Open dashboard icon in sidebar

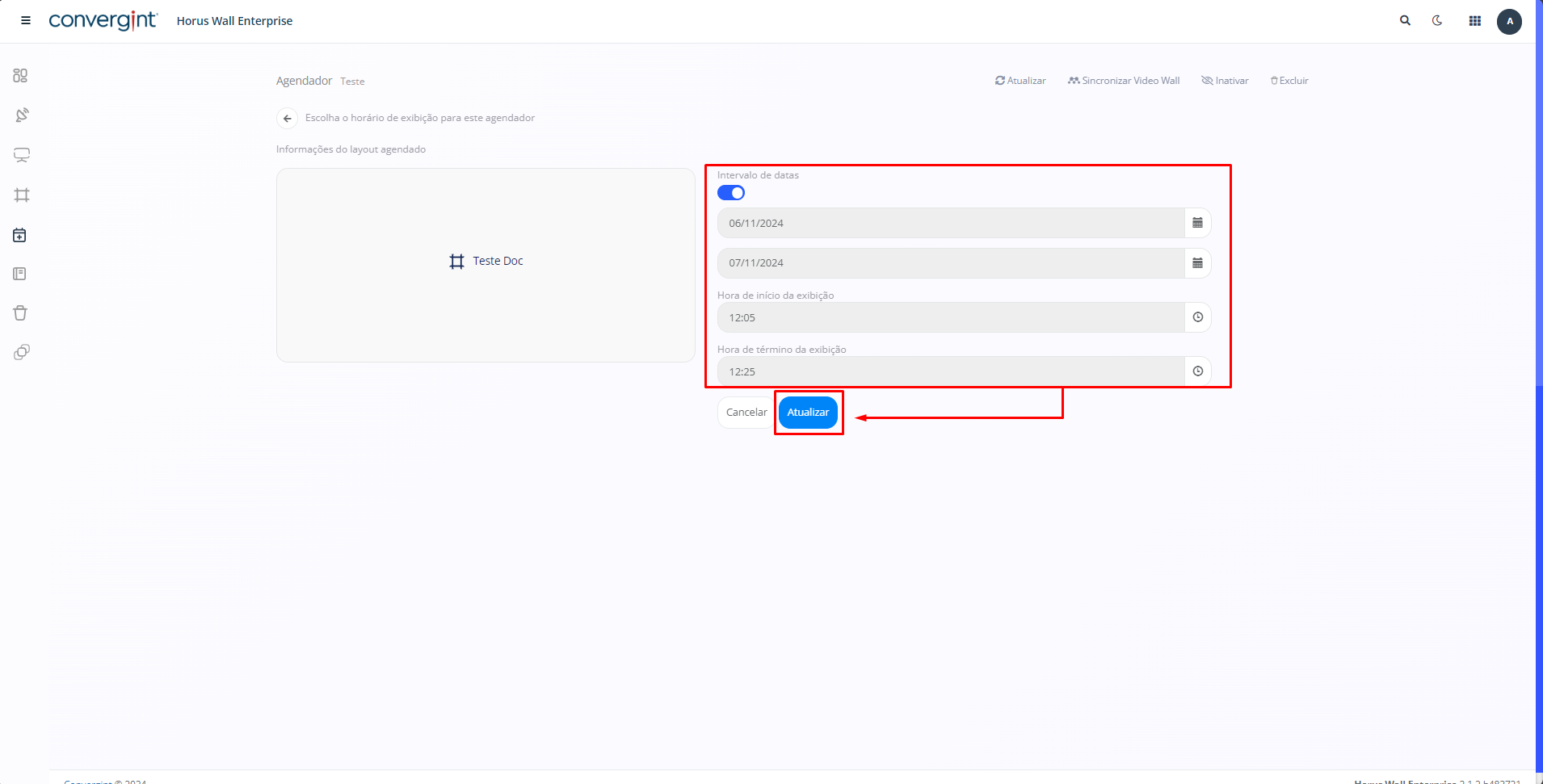[x=21, y=76]
